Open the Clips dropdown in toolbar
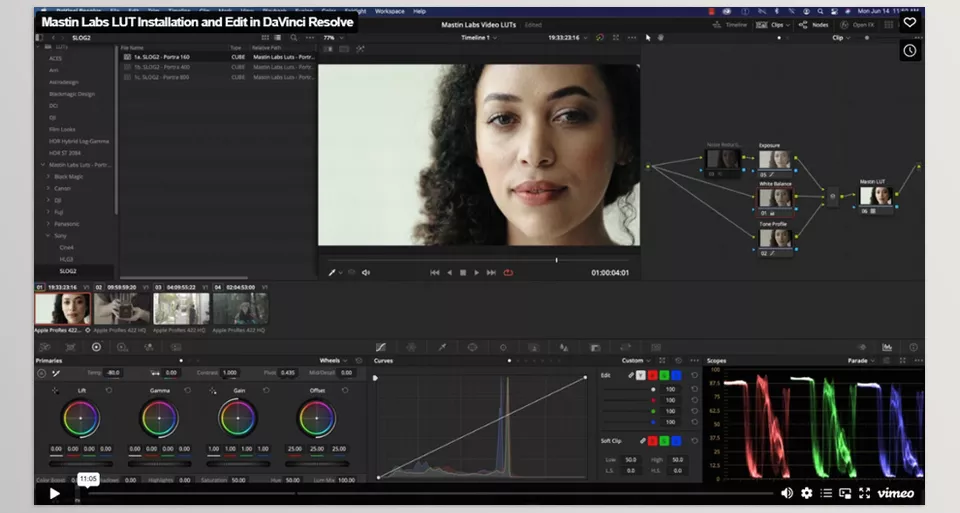This screenshot has height=513, width=960. click(773, 25)
